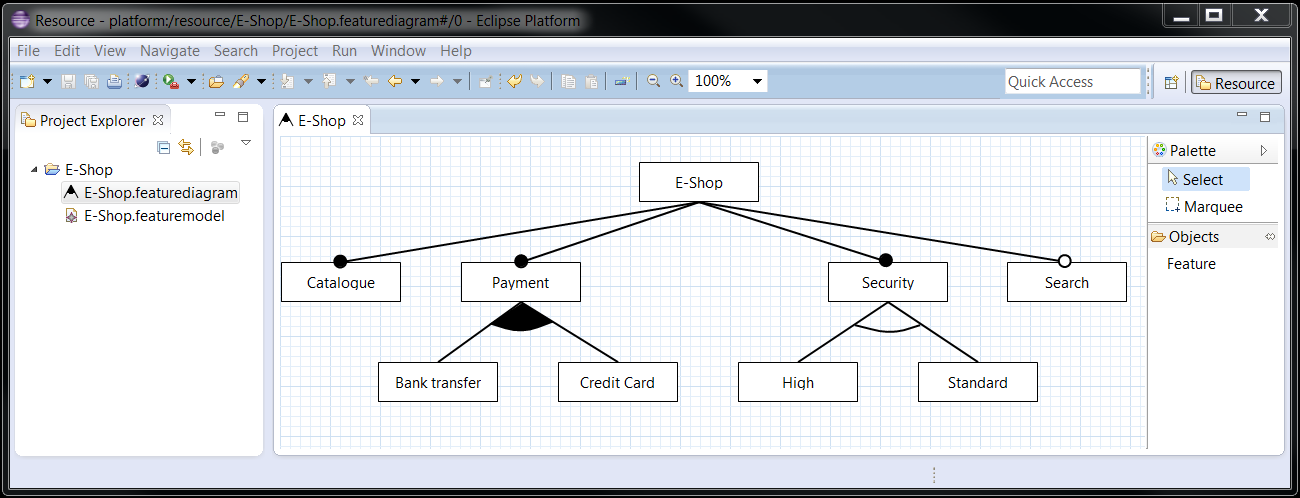Click the Undo toolbar icon
The width and height of the screenshot is (1300, 498).
coord(515,82)
